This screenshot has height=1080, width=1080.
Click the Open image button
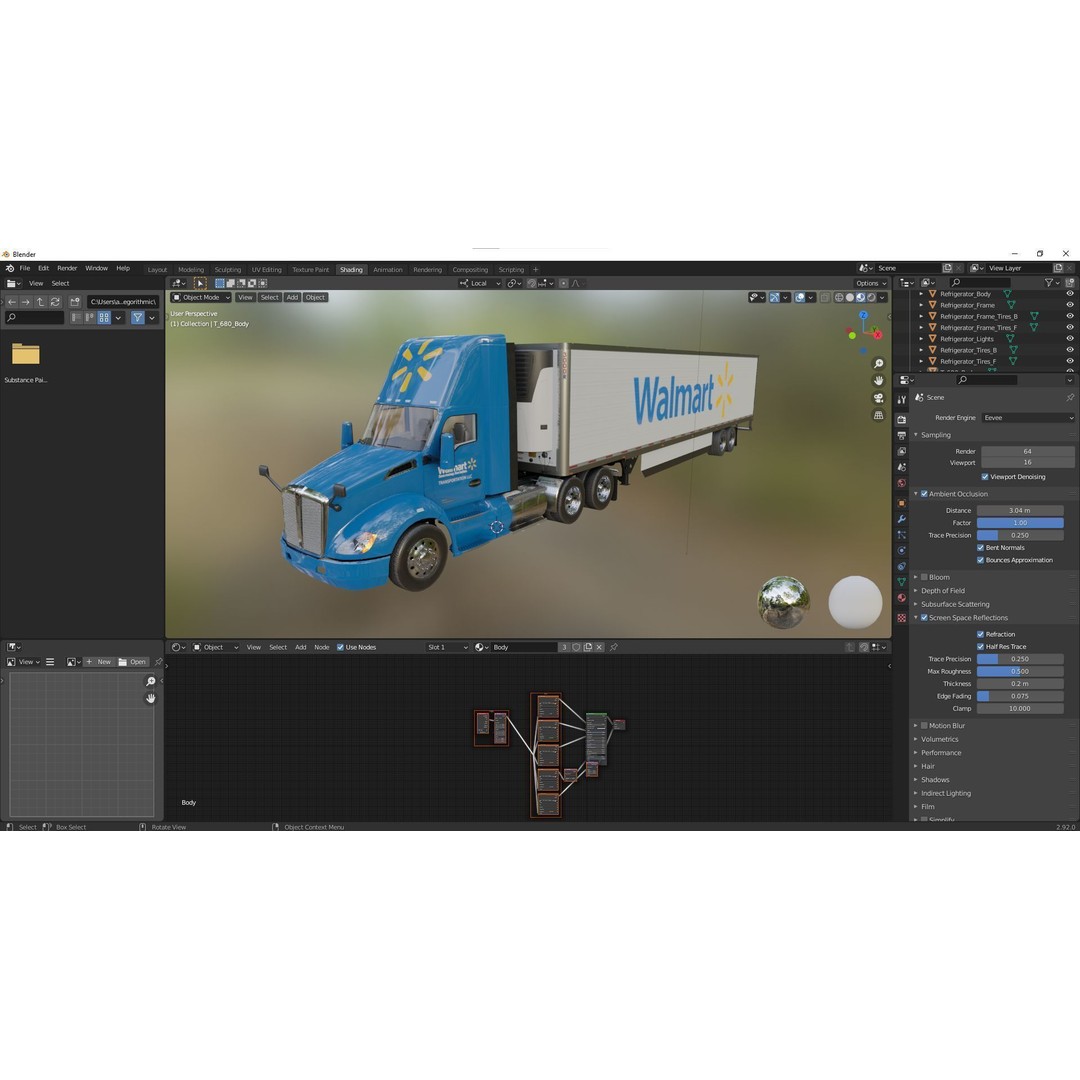(x=132, y=662)
